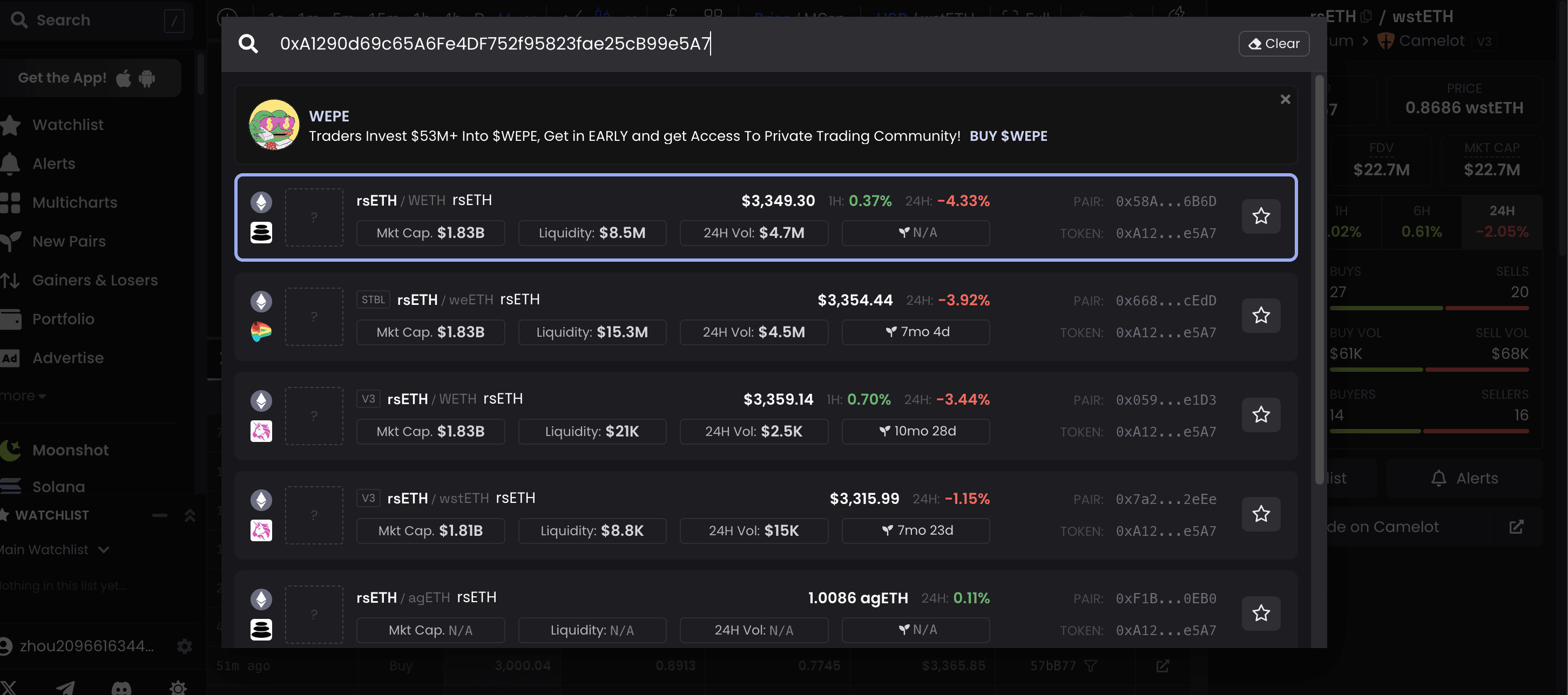Click pair address 0x668...cEdD
Image resolution: width=1568 pixels, height=695 pixels.
click(x=1166, y=301)
